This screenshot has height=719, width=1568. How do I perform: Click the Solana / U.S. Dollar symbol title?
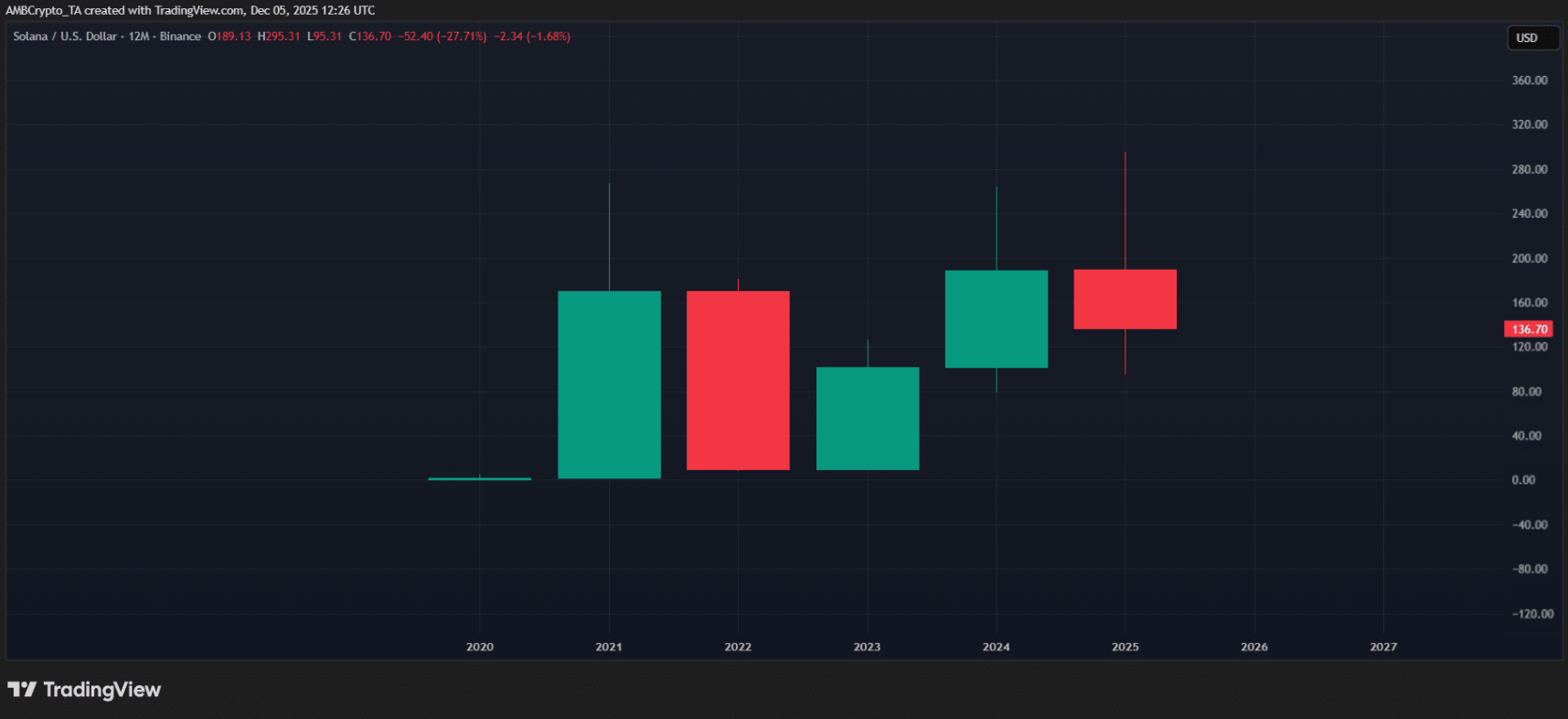65,37
